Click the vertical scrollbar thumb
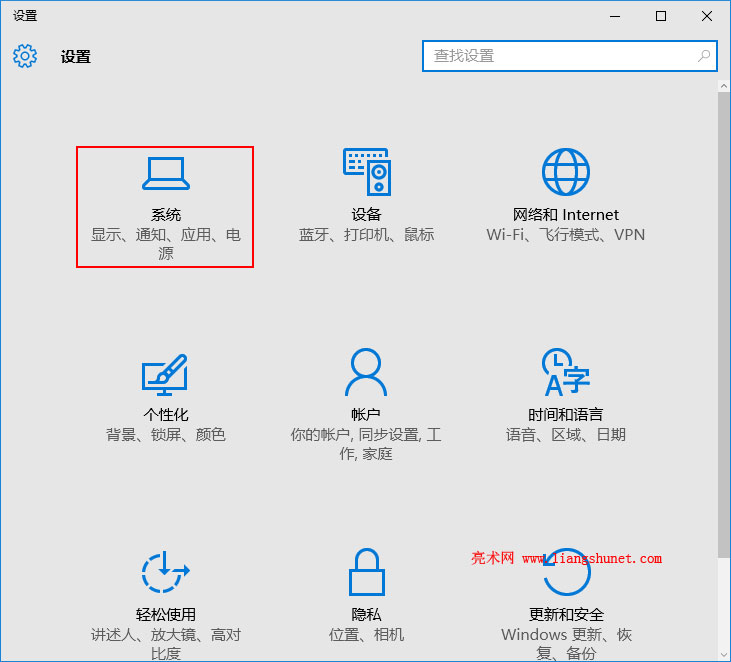This screenshot has height=662, width=731. point(724,324)
